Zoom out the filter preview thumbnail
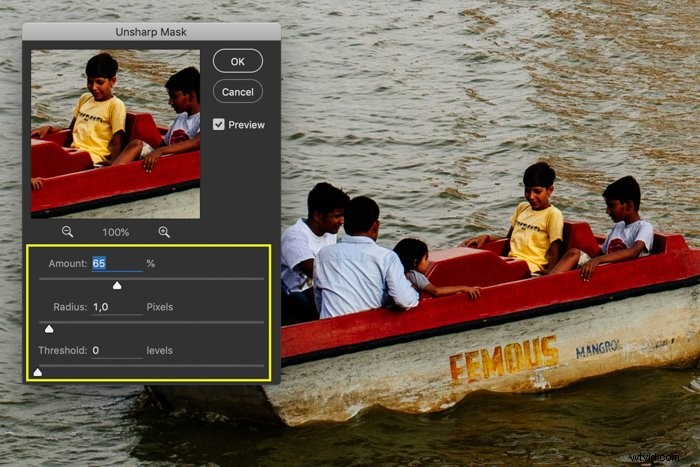The height and width of the screenshot is (467, 700). [x=67, y=232]
